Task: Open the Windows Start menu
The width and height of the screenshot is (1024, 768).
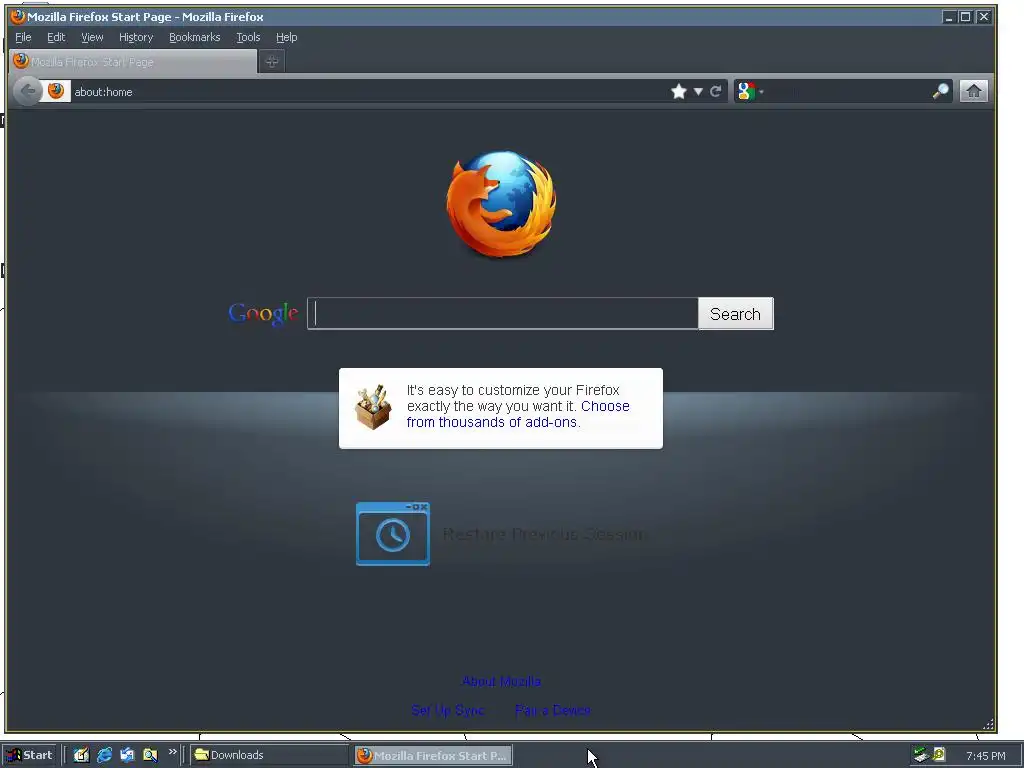Action: 29,755
